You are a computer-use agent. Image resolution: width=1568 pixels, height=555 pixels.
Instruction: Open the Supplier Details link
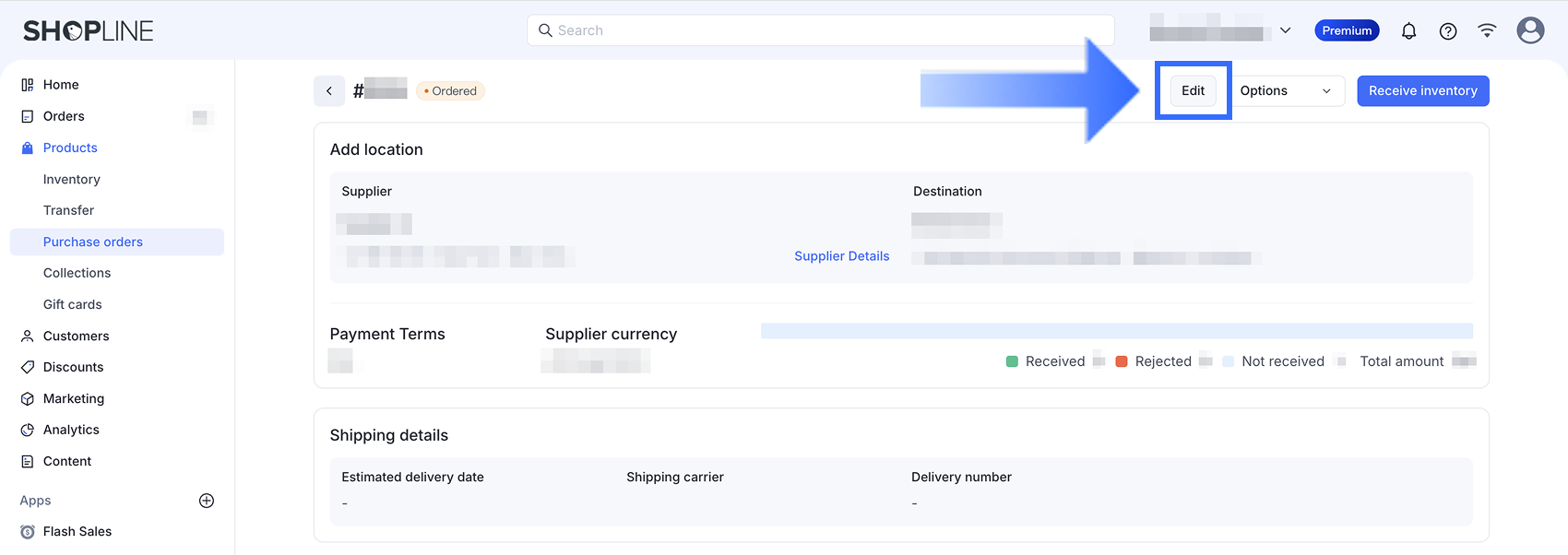(x=842, y=256)
